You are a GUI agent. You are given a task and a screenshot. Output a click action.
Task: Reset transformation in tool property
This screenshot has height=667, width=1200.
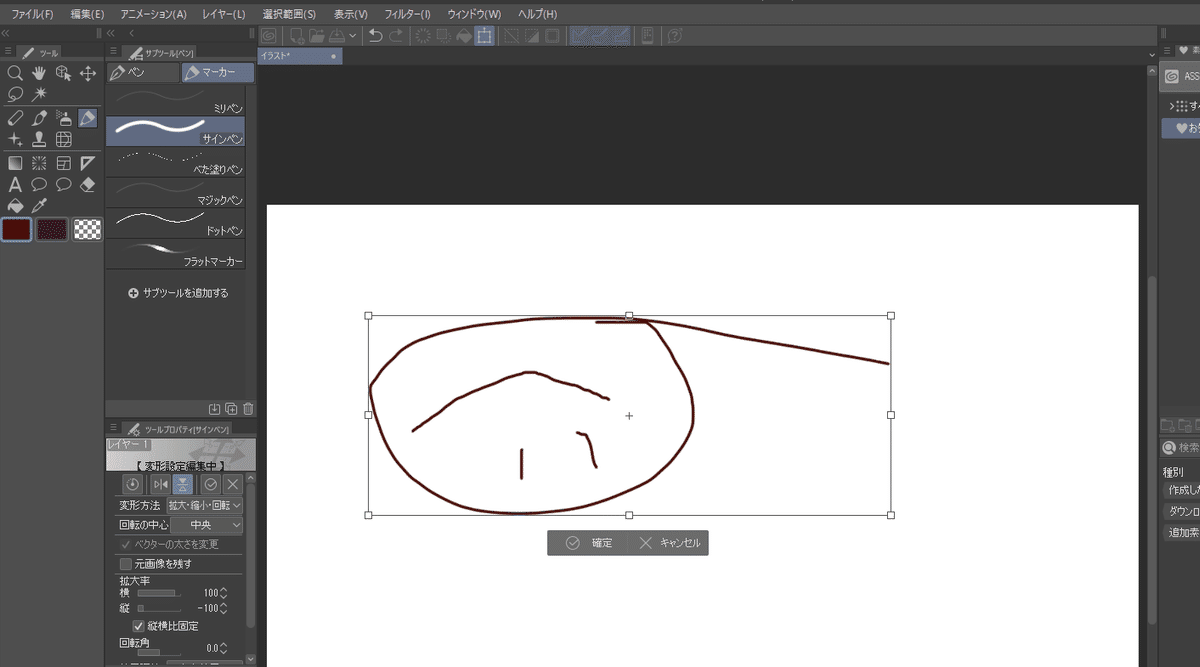pos(132,484)
